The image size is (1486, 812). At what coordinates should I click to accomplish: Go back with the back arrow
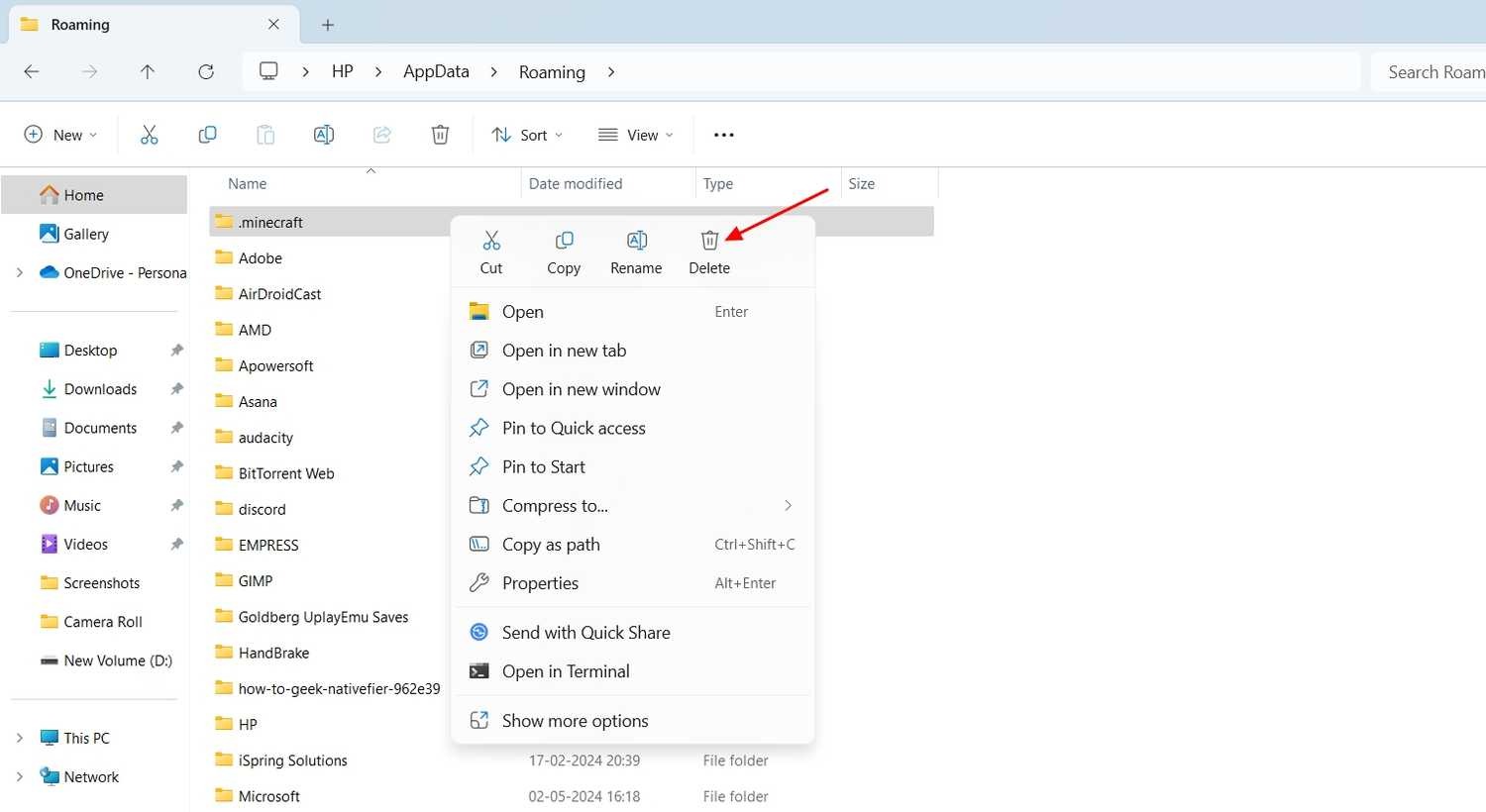[x=32, y=71]
